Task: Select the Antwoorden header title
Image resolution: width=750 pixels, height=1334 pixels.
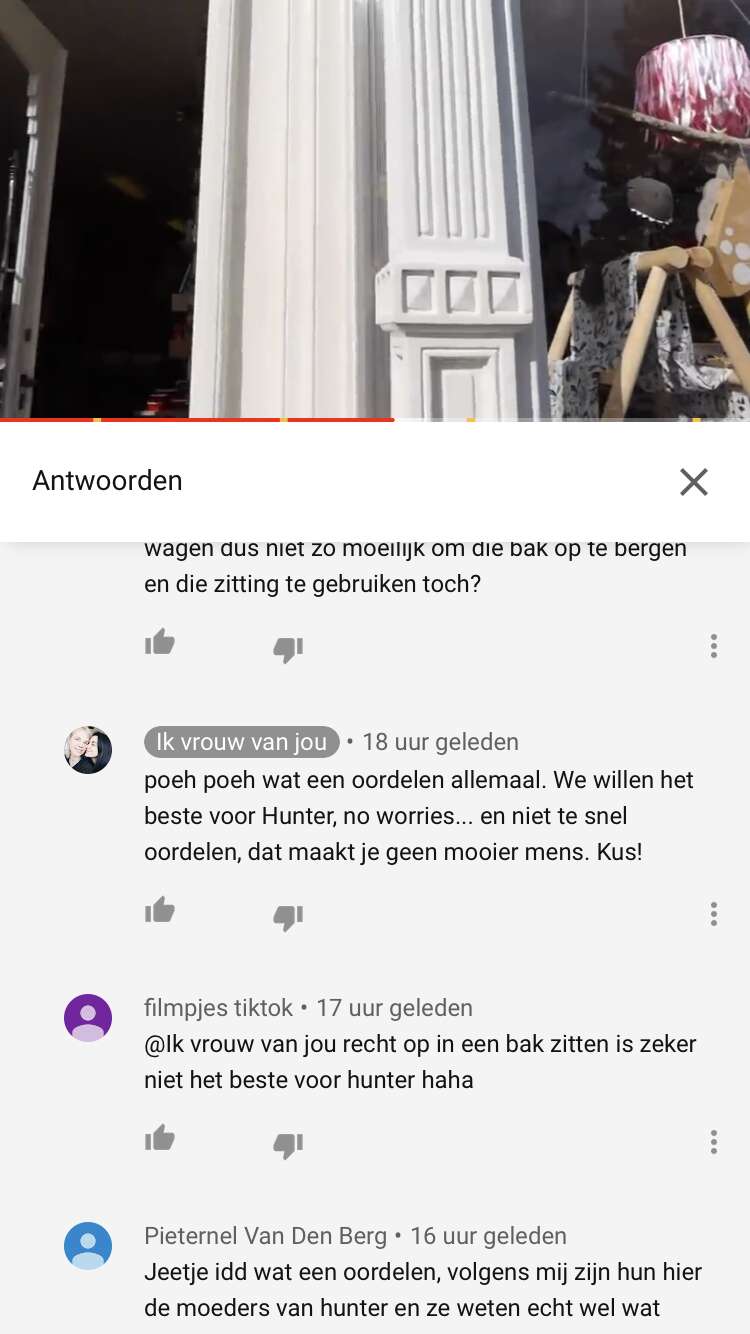Action: 108,481
